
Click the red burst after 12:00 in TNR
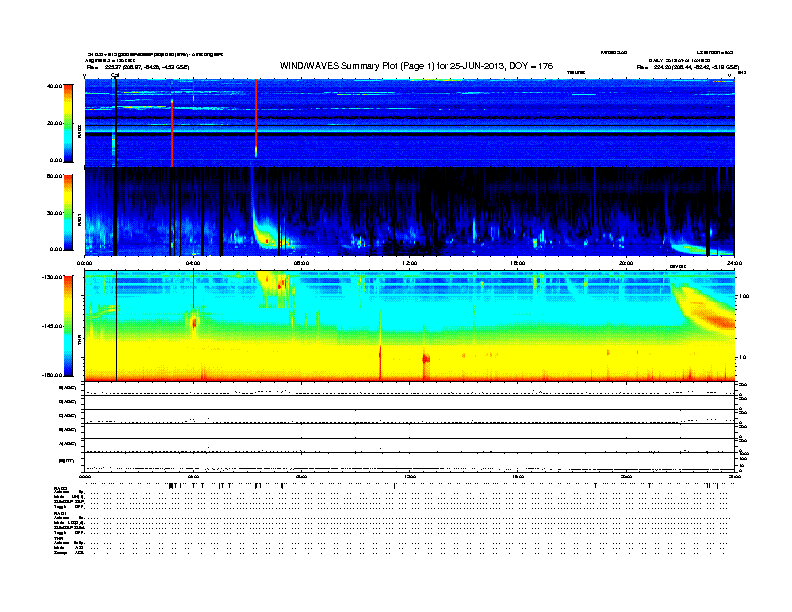coord(426,359)
